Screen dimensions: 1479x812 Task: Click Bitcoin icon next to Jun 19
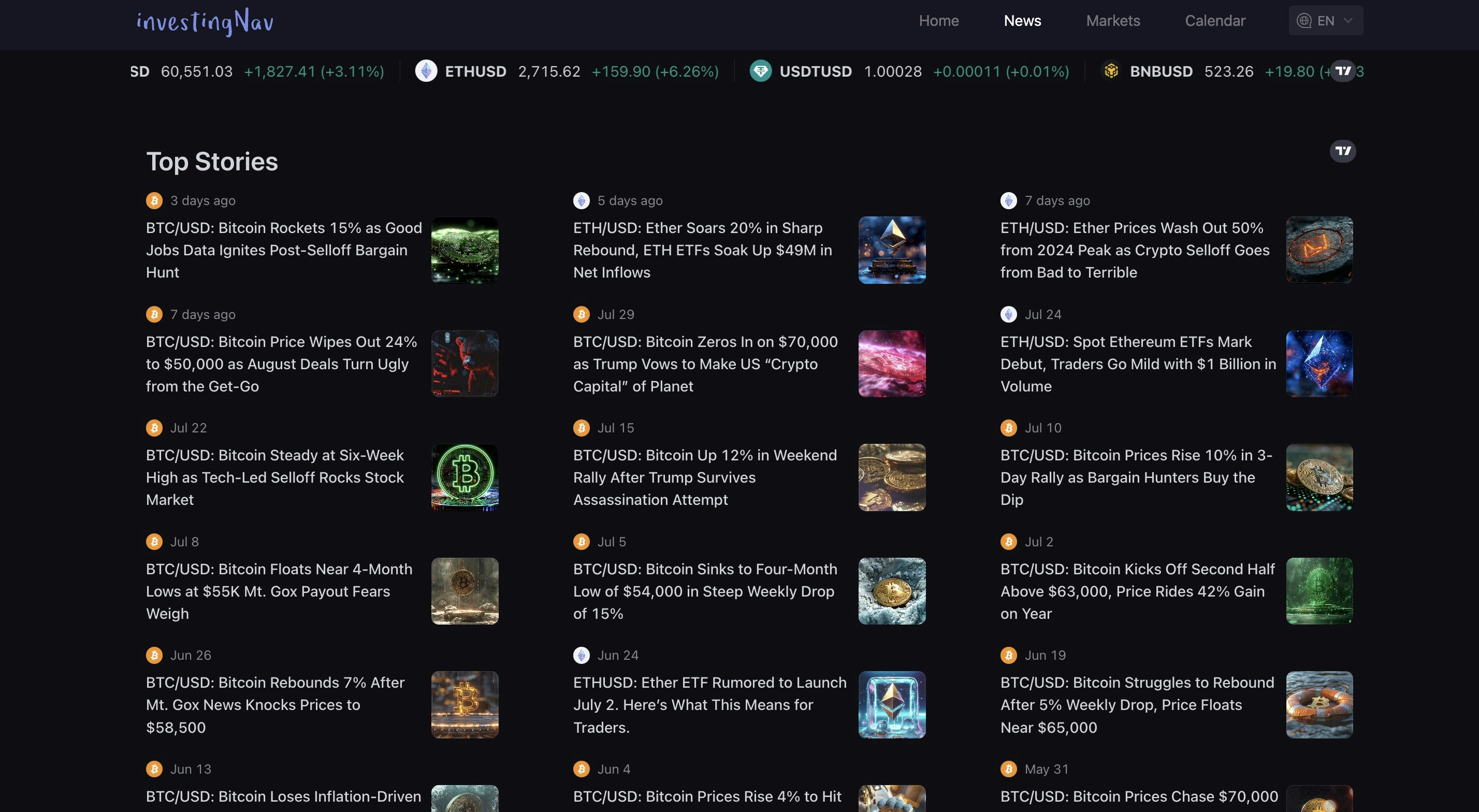click(x=1008, y=655)
